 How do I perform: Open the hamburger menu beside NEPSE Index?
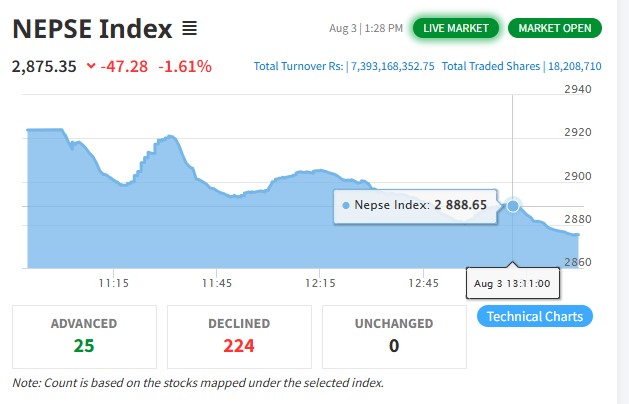(x=189, y=28)
